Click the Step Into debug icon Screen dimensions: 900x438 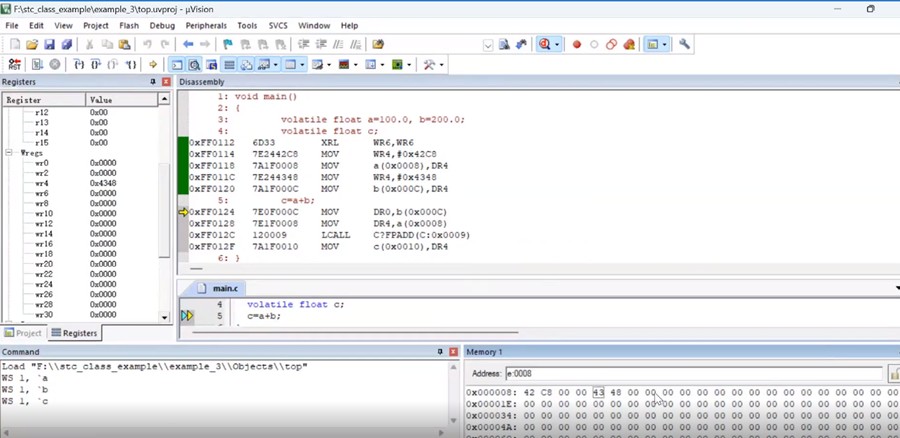pos(79,65)
